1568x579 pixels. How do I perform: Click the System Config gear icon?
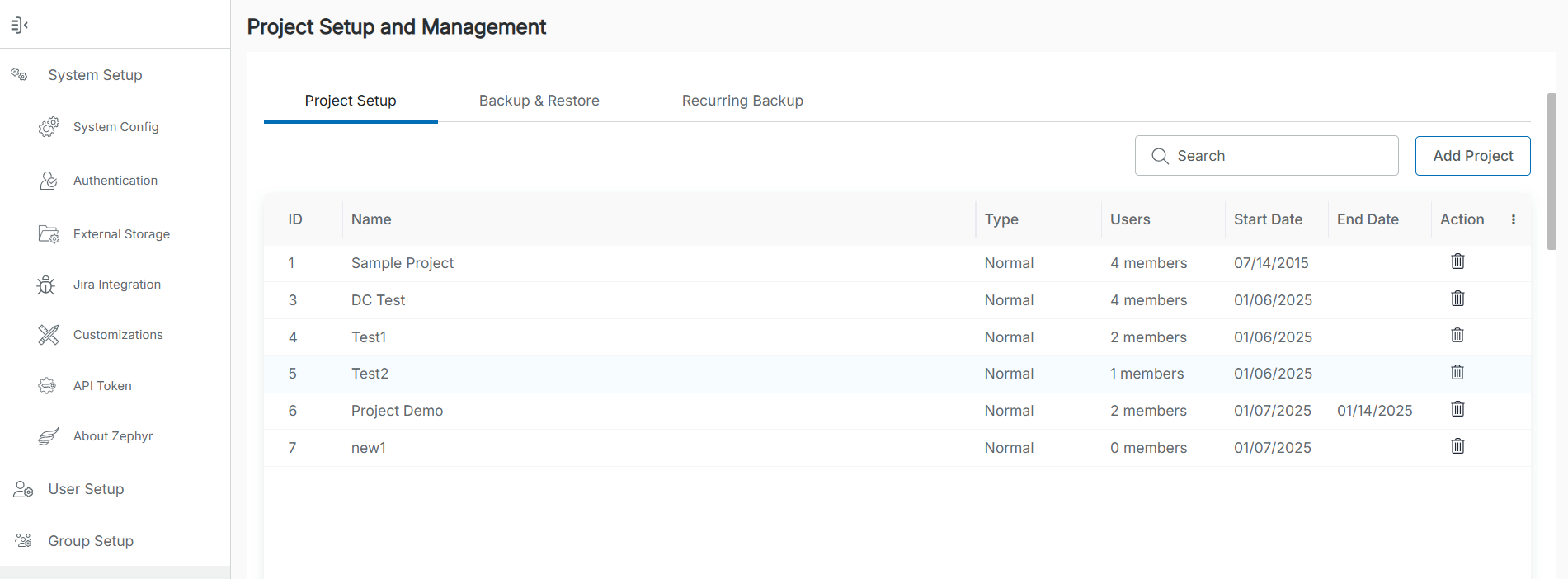(x=49, y=127)
